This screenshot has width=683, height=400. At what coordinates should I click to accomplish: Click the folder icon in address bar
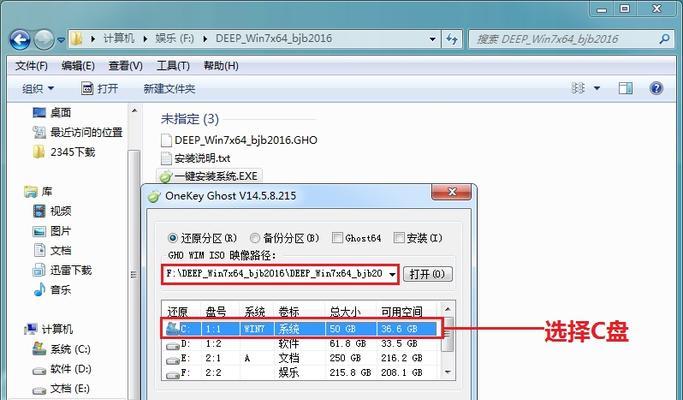[77, 39]
